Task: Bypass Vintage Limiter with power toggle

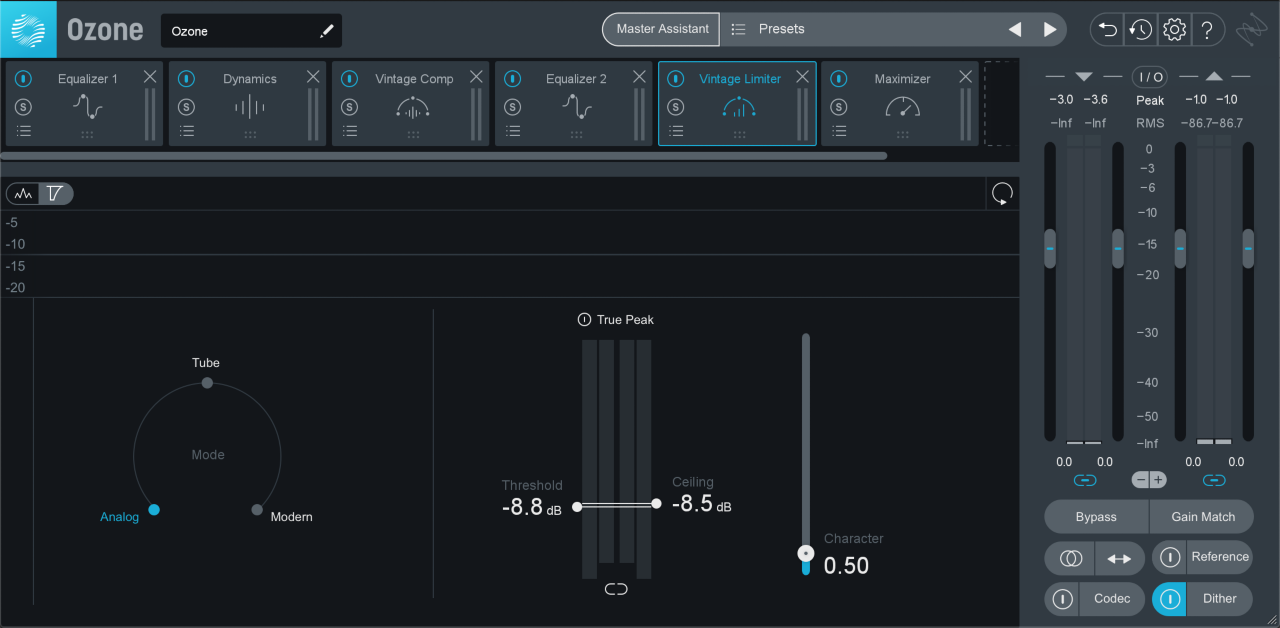Action: 676,79
